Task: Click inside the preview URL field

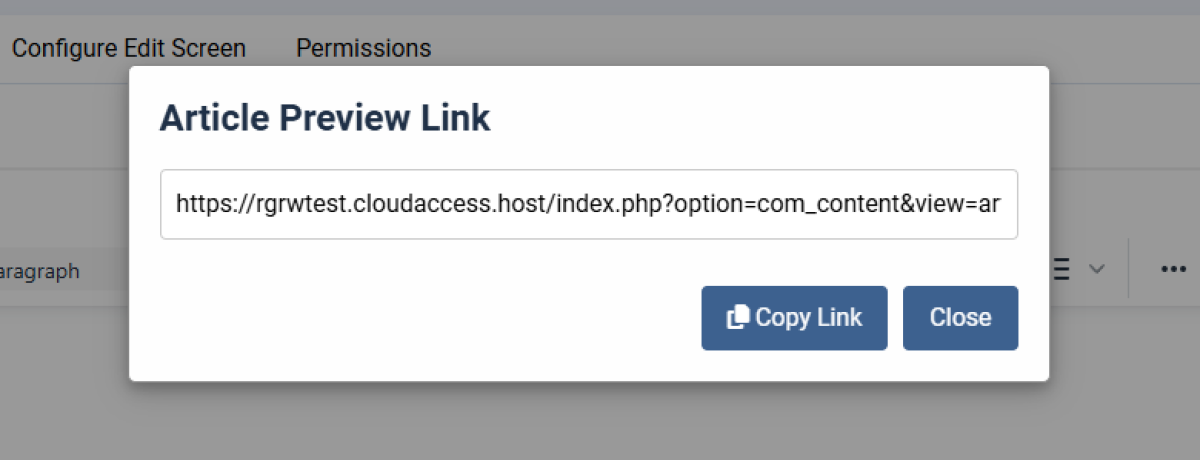Action: (589, 205)
